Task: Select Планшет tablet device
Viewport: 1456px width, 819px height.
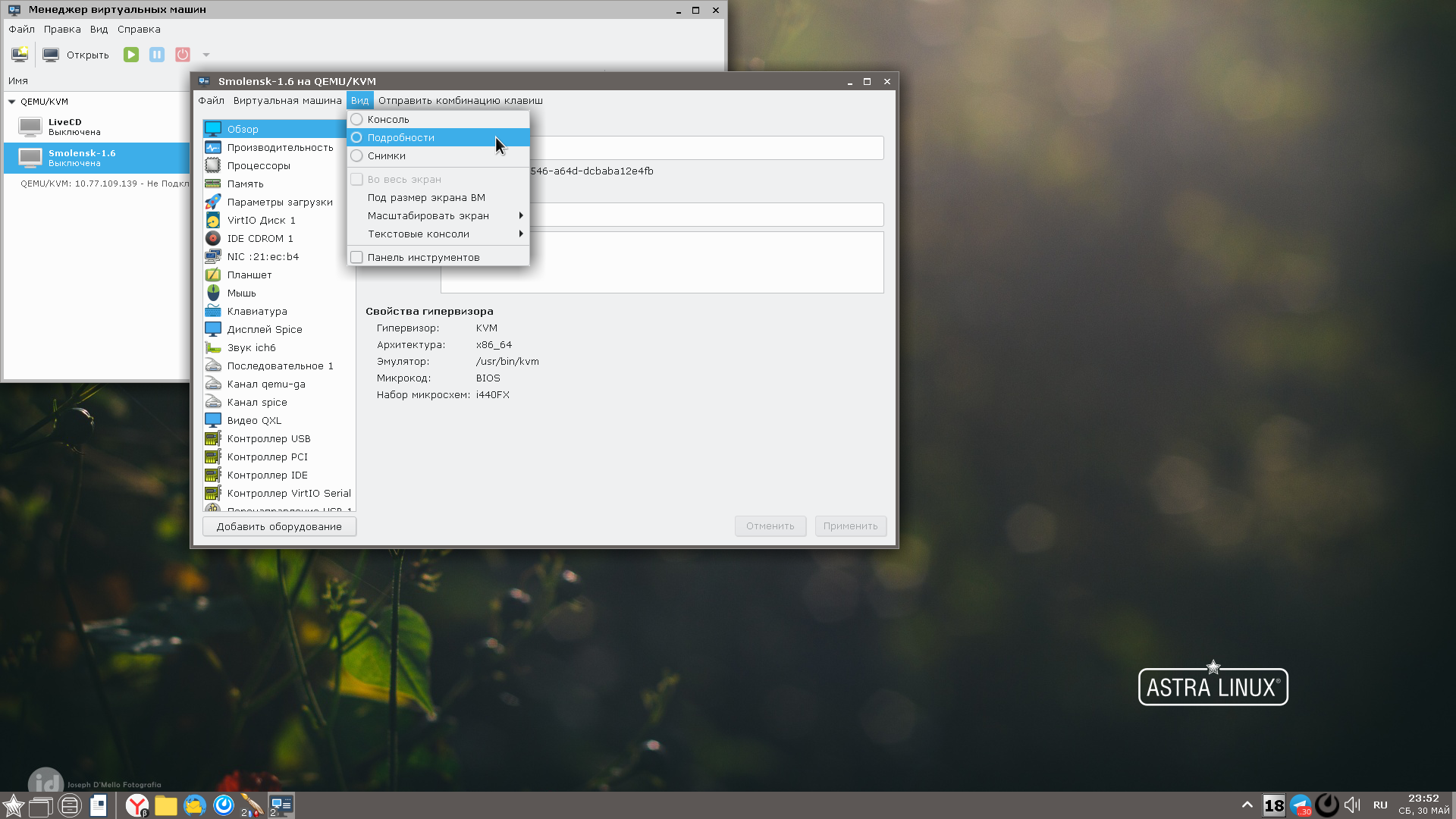Action: (279, 275)
